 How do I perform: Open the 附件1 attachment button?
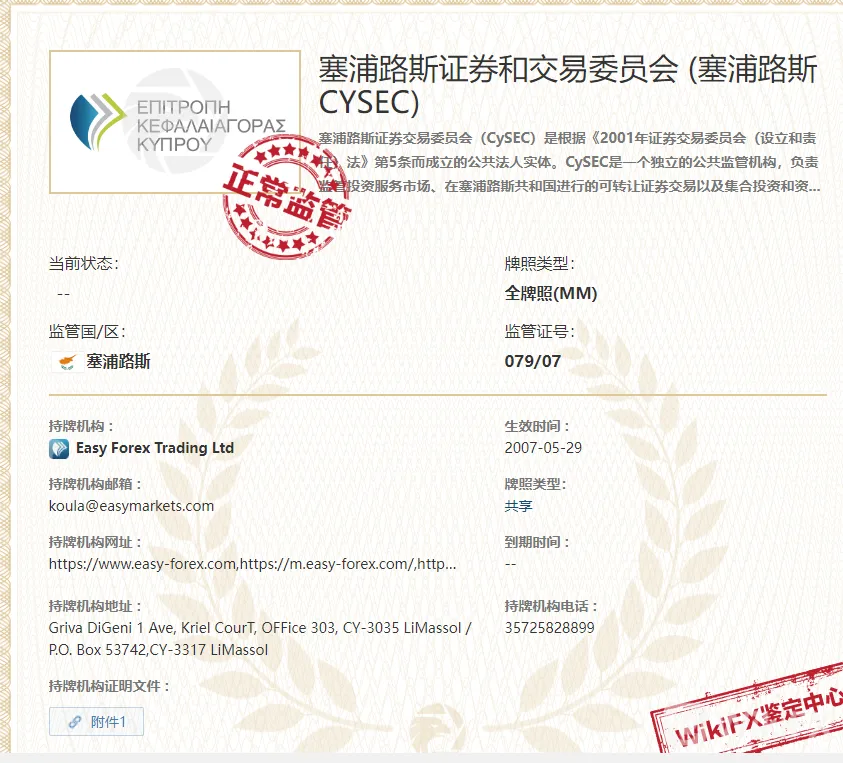point(96,721)
